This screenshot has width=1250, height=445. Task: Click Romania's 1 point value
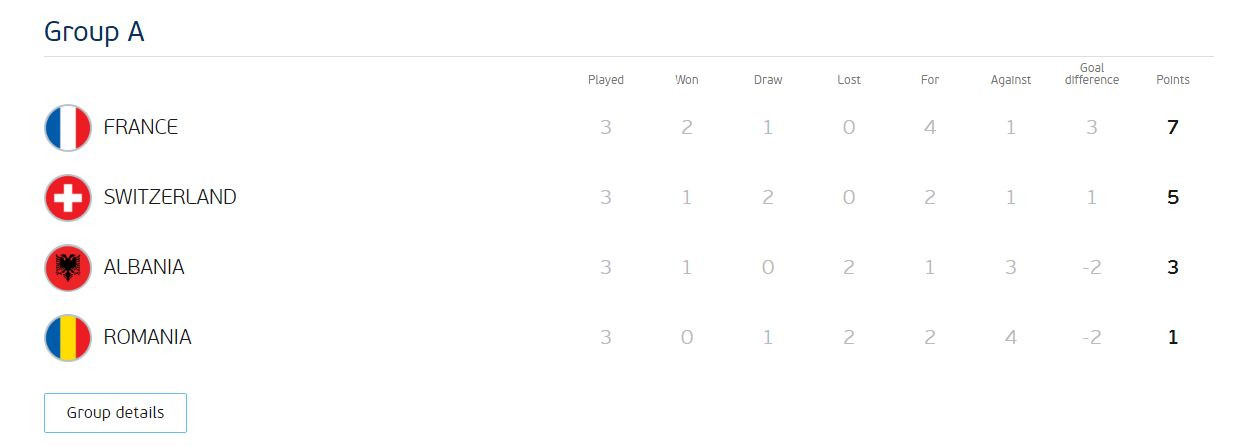[1173, 338]
